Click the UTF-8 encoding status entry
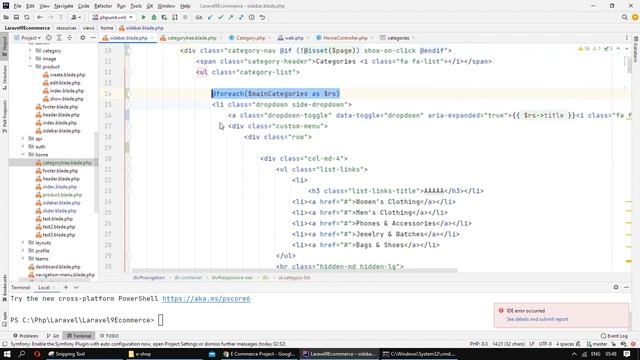The height and width of the screenshot is (360, 640). pos(545,344)
